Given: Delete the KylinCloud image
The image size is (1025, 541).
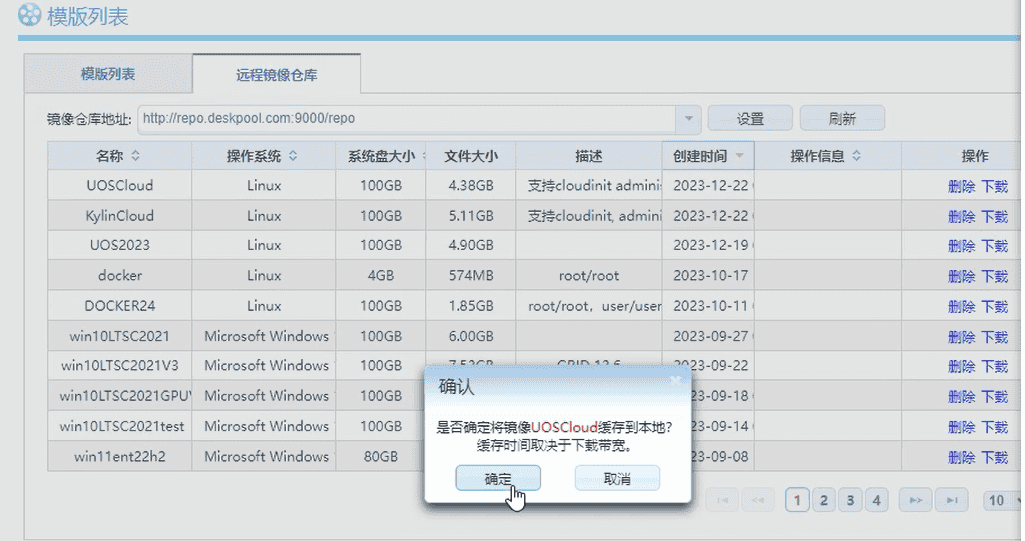Looking at the screenshot, I should (962, 216).
